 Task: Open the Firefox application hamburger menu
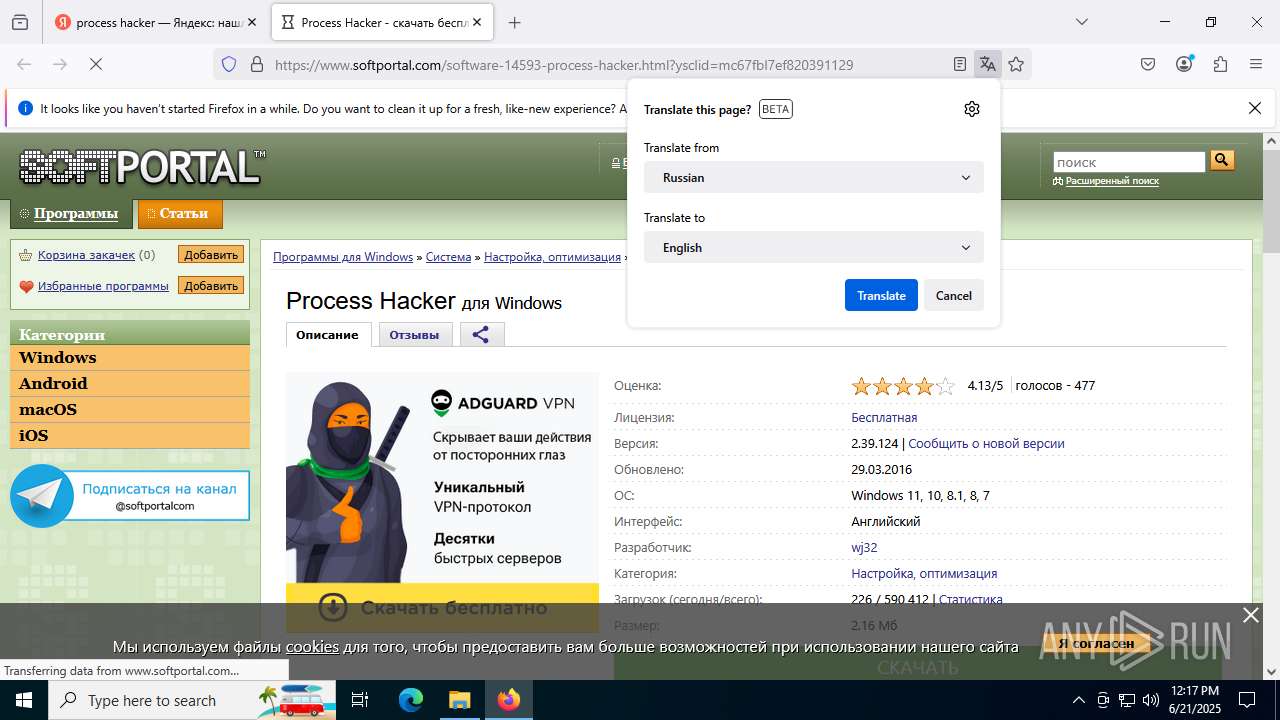click(1256, 64)
